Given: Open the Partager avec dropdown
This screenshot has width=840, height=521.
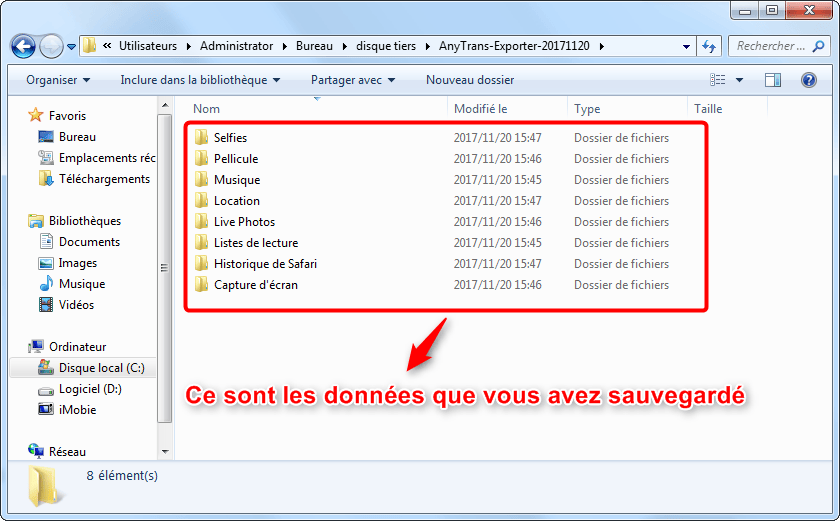Looking at the screenshot, I should pyautogui.click(x=353, y=80).
